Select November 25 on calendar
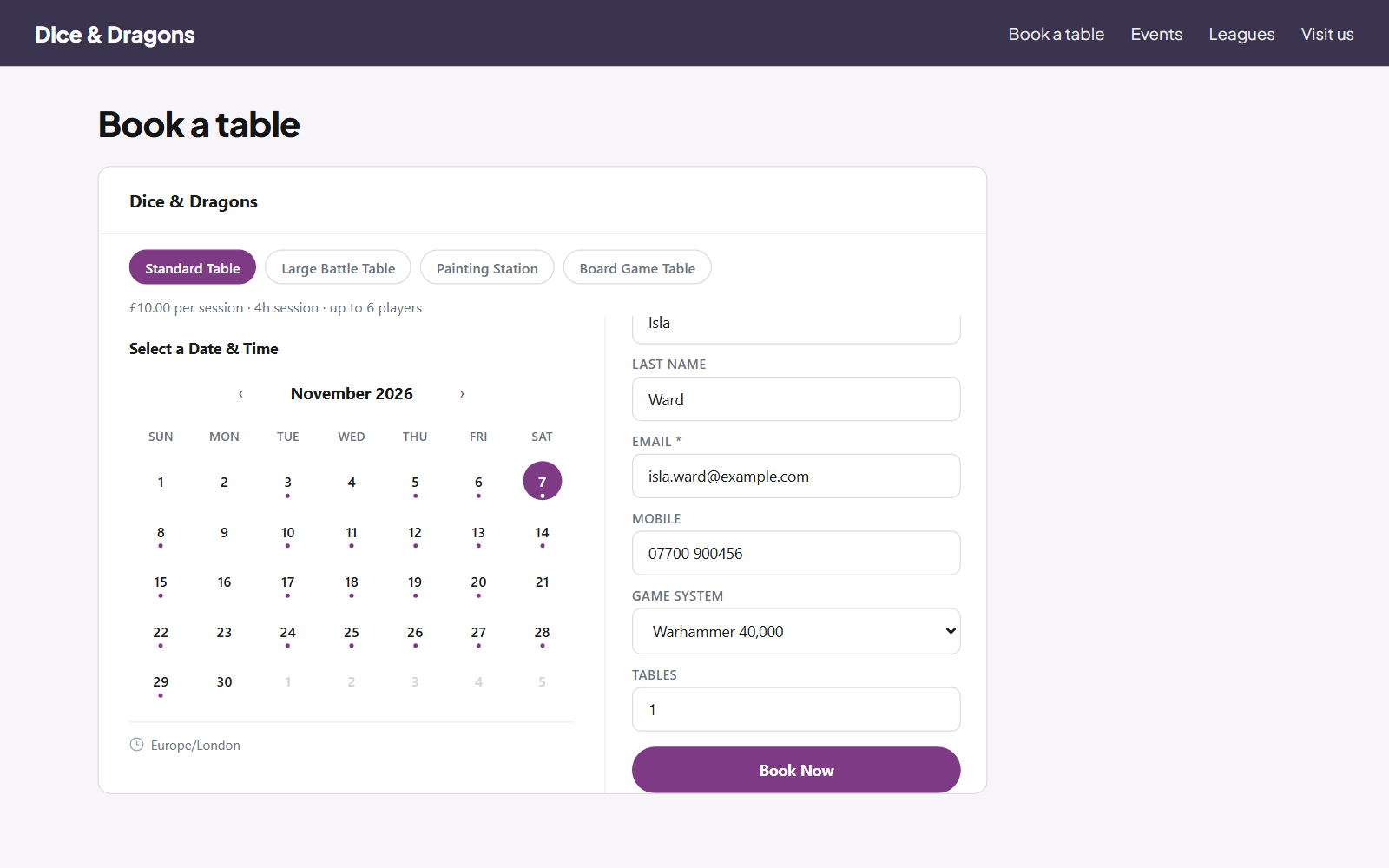The width and height of the screenshot is (1389, 868). coord(352,633)
